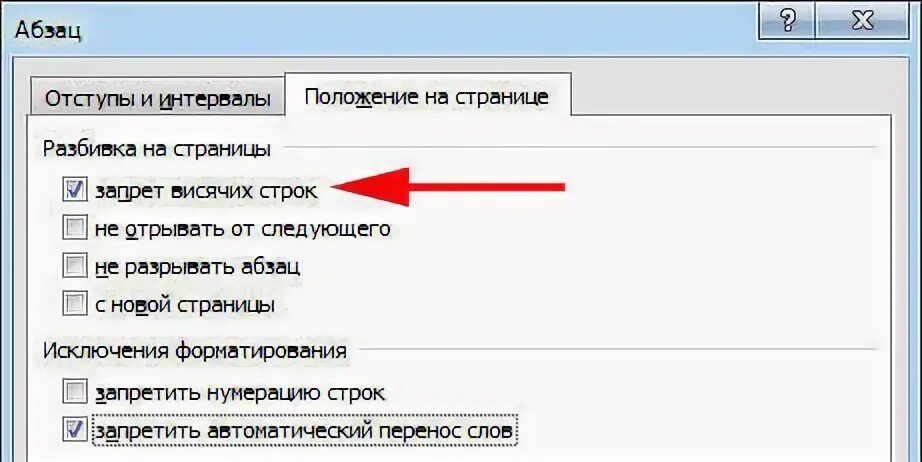
Task: Click the запретить автоматический перенос слов label
Action: coord(303,431)
